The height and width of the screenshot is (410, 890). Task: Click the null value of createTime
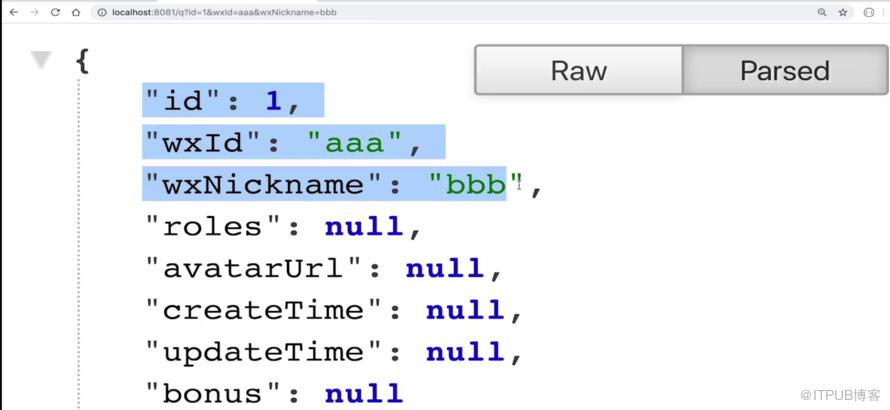(x=465, y=310)
